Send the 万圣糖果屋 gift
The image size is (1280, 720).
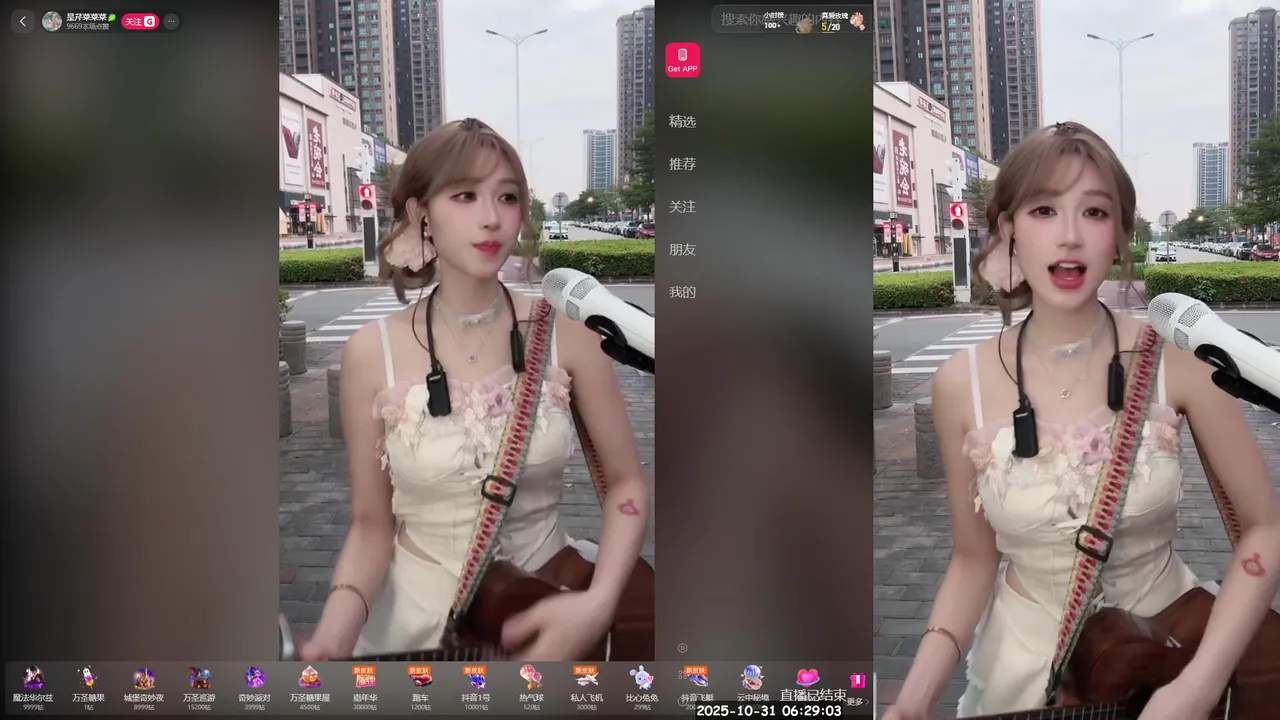coord(309,687)
